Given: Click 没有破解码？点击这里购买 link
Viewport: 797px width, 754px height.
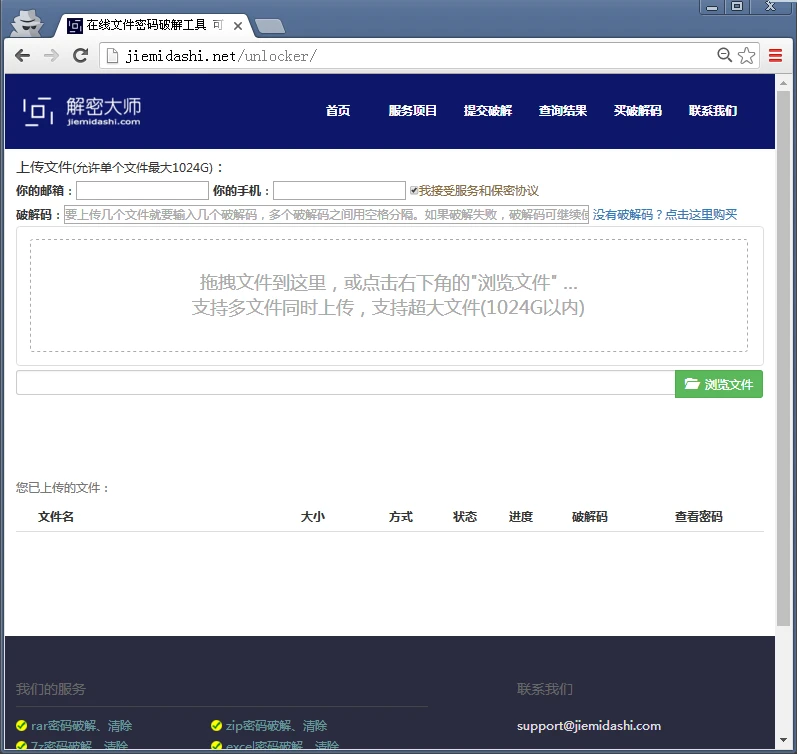Looking at the screenshot, I should click(665, 214).
